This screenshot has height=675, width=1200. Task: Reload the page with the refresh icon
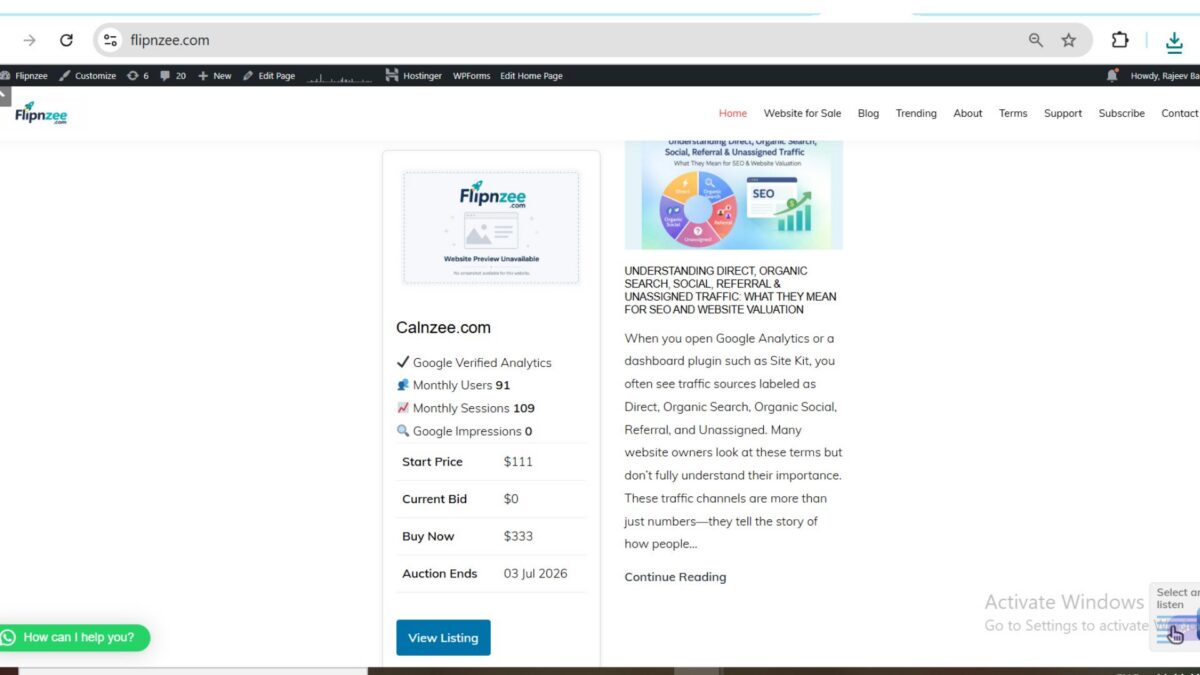66,40
